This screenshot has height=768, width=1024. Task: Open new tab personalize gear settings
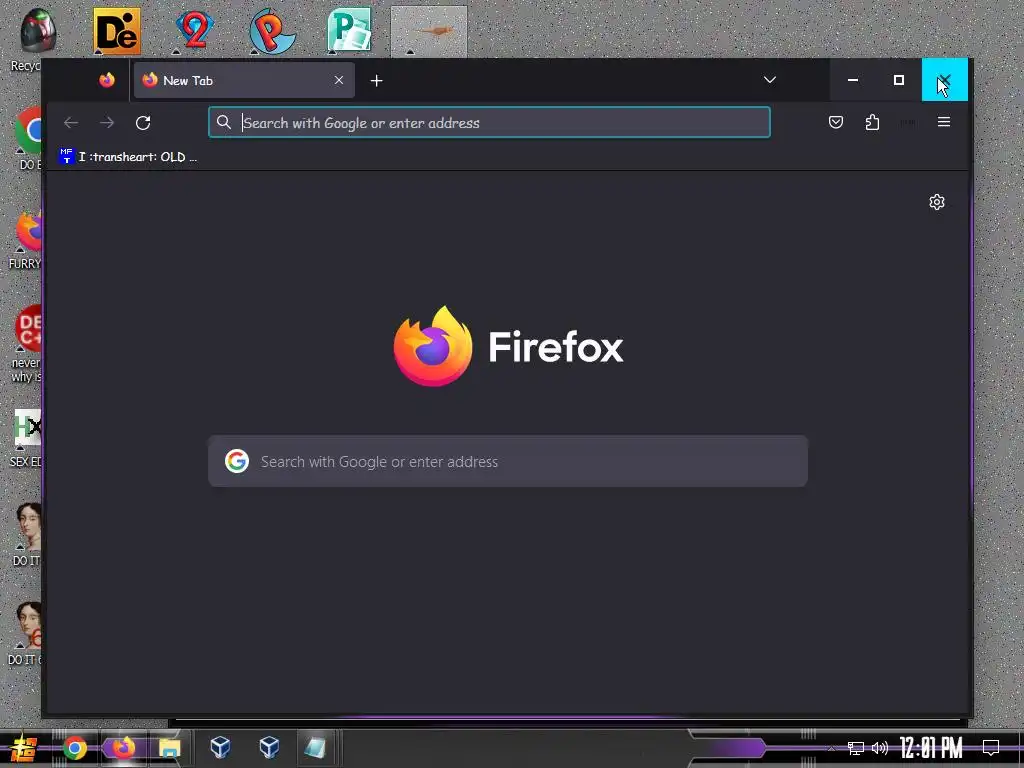[936, 202]
